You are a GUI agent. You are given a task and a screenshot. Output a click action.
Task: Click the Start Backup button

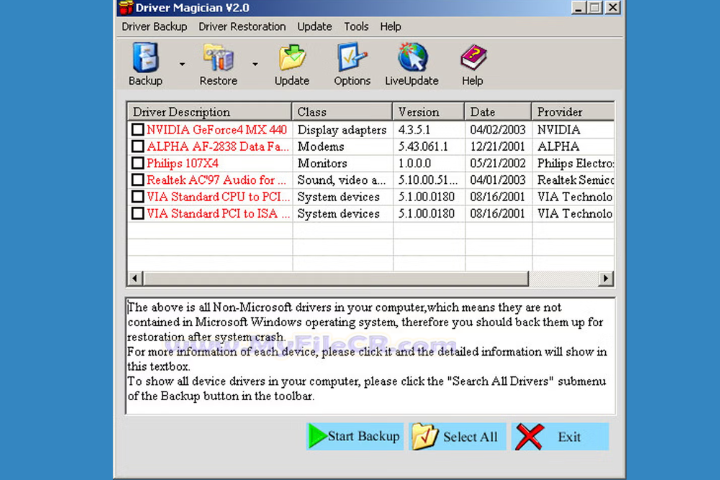355,436
